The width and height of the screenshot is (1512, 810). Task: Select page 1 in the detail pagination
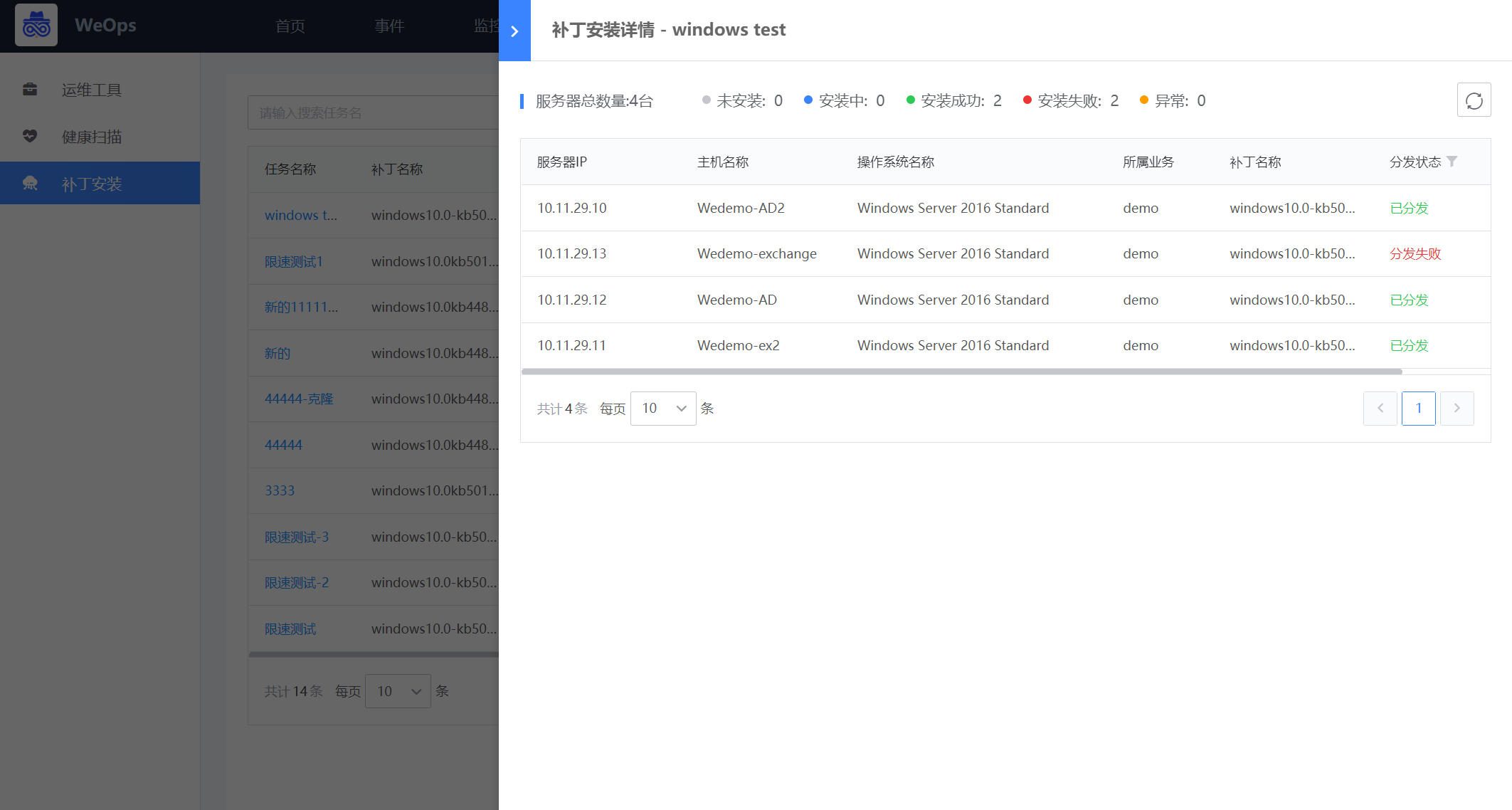[x=1418, y=408]
